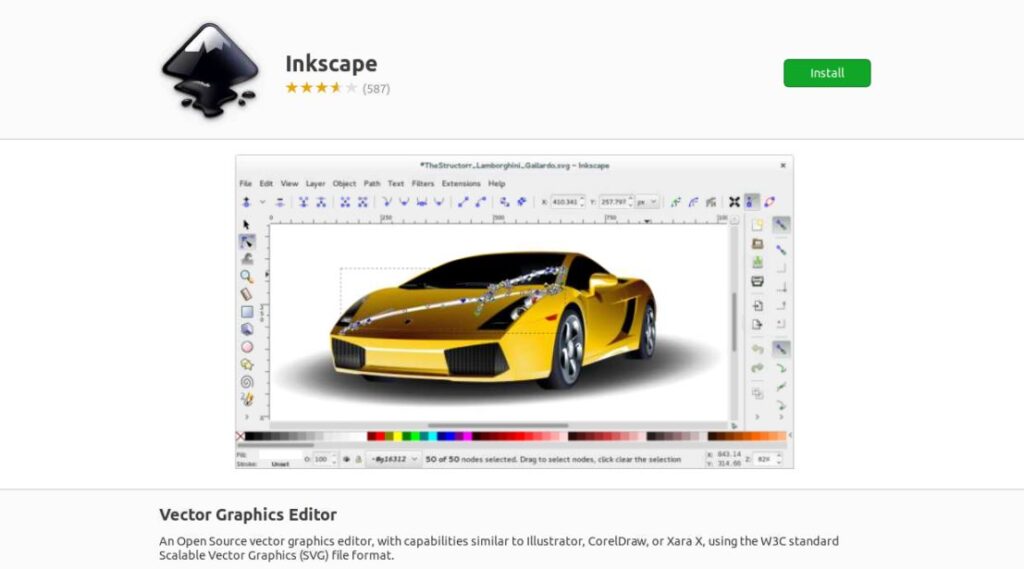Screen dimensions: 1024x569
Task: Click the opacity O value stepper
Action: click(x=334, y=460)
